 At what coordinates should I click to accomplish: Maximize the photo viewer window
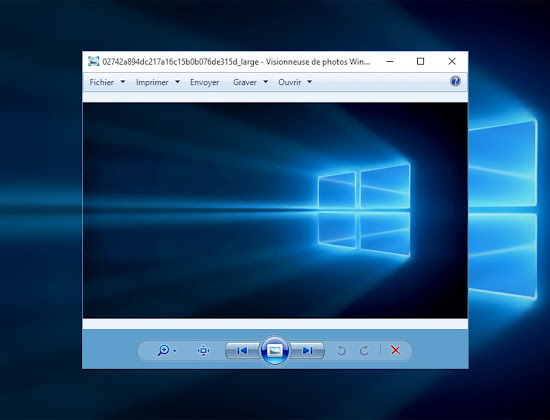click(420, 61)
